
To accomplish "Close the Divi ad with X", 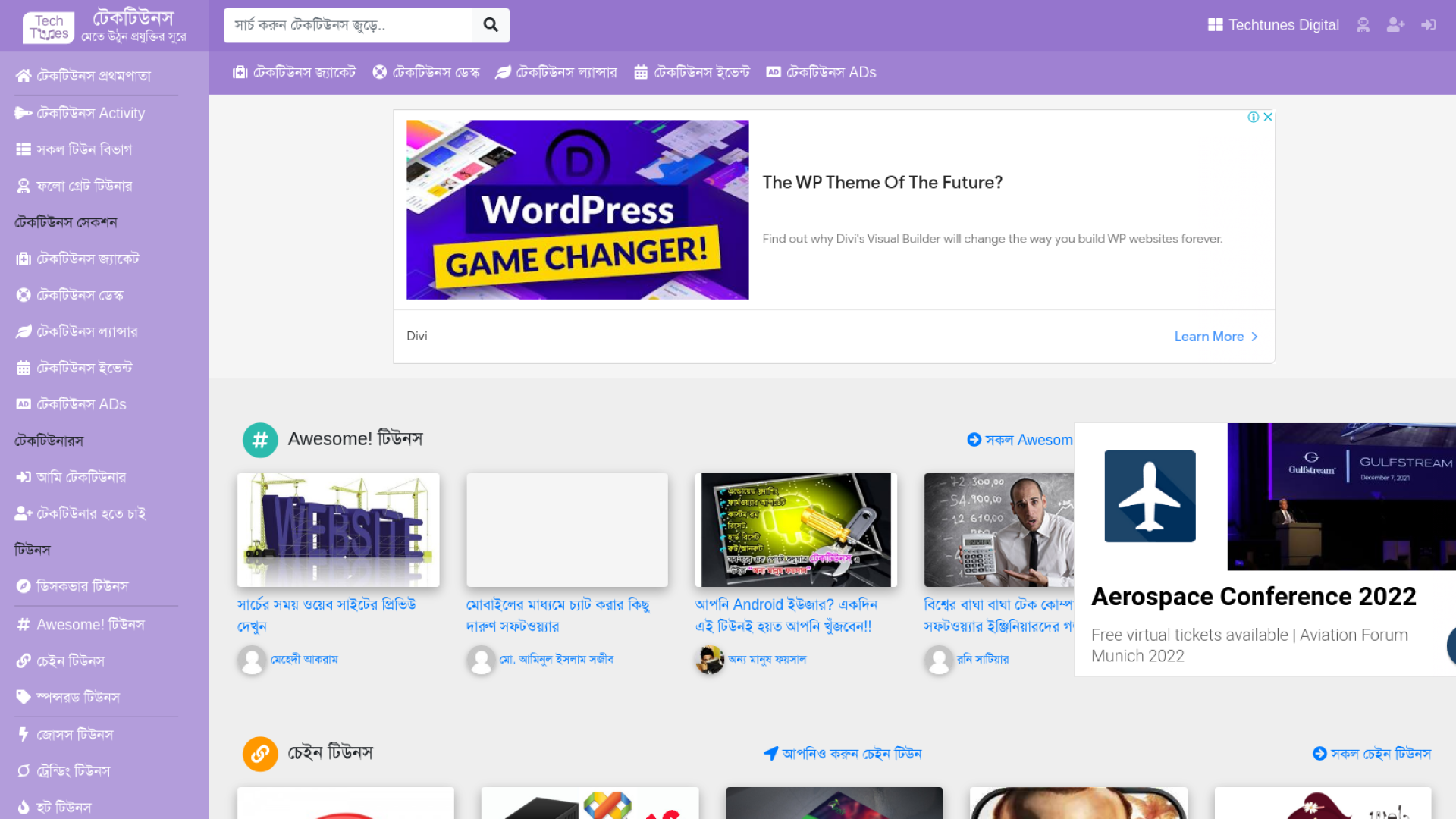I will point(1268,117).
